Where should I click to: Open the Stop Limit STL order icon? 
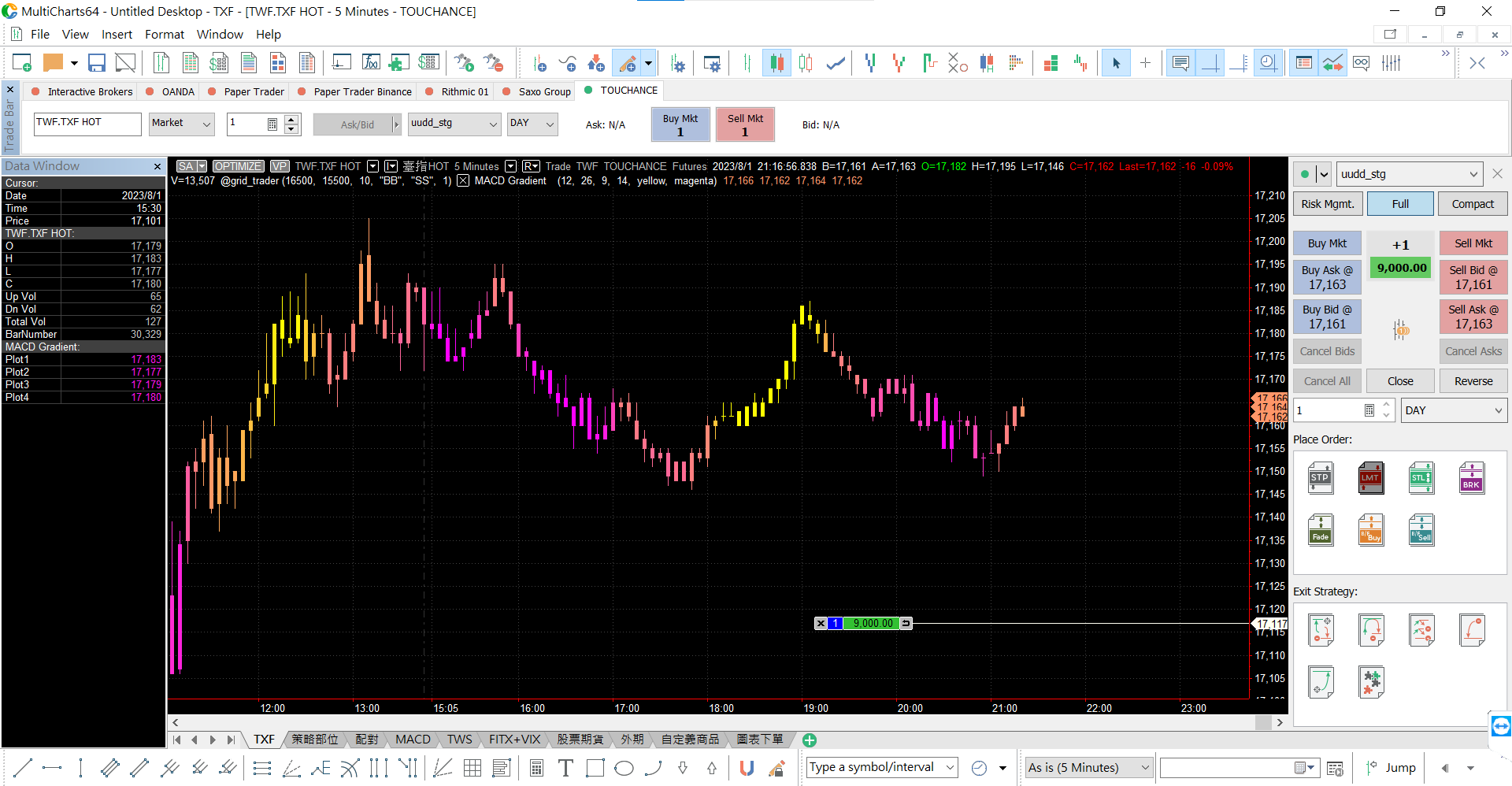tap(1421, 478)
